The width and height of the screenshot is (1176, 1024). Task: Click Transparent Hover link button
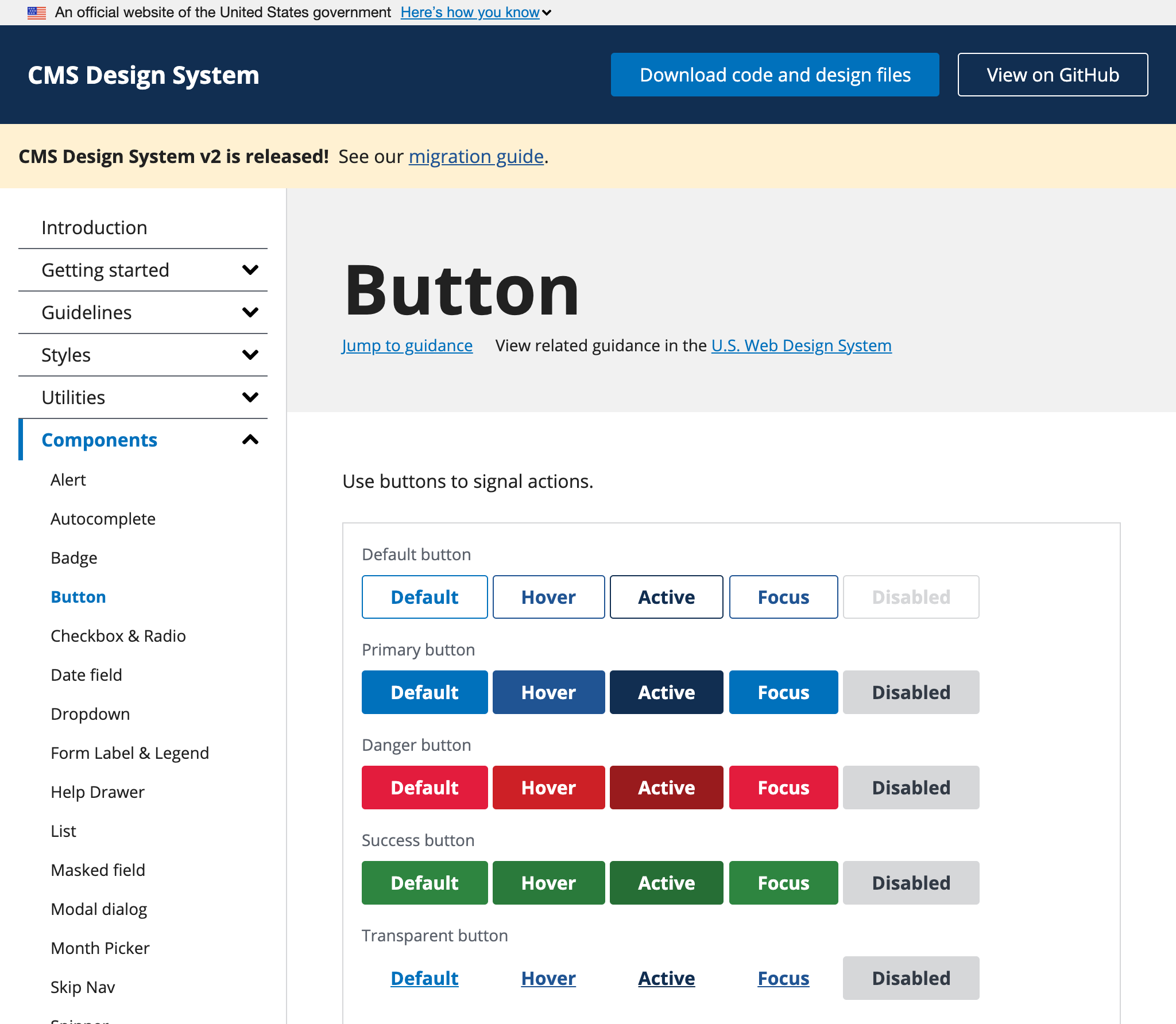click(549, 978)
